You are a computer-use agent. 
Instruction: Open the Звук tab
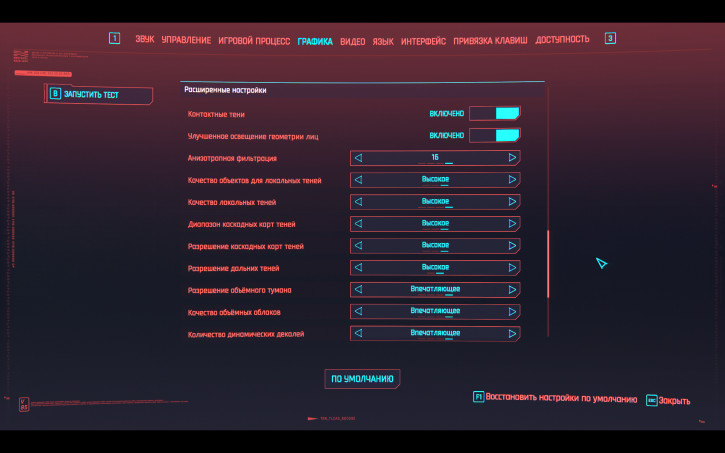pyautogui.click(x=145, y=39)
